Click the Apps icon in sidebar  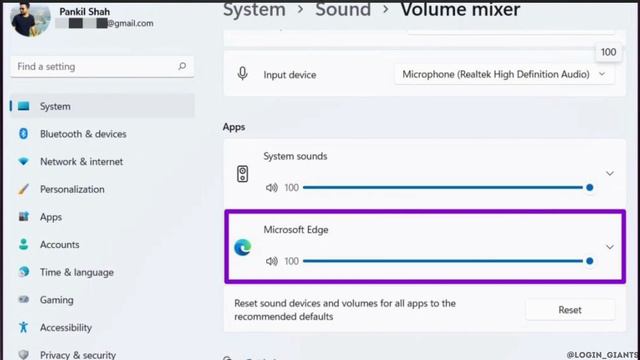(x=24, y=217)
